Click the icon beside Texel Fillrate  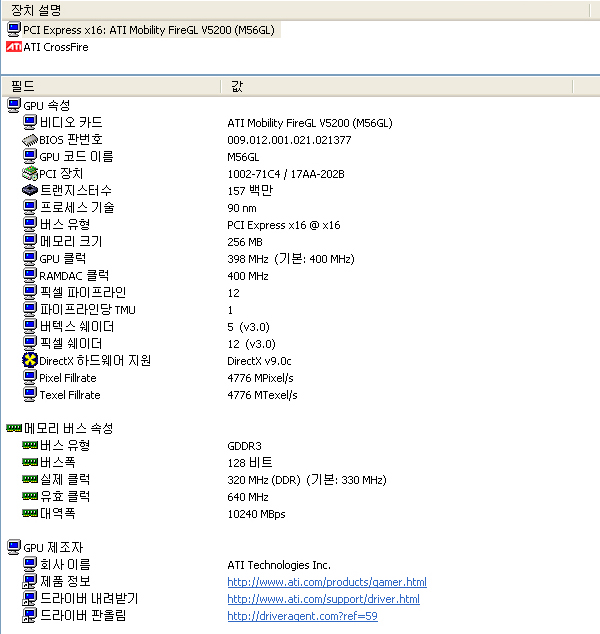[x=30, y=394]
